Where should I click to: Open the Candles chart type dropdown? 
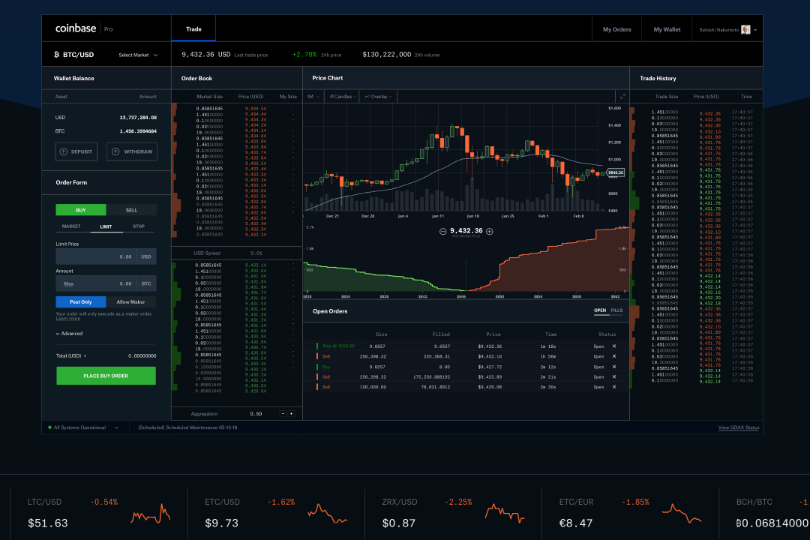(342, 97)
